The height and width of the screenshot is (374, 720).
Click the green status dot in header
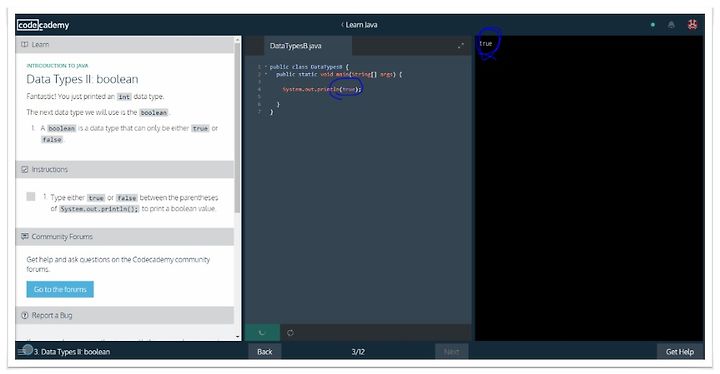pyautogui.click(x=652, y=25)
